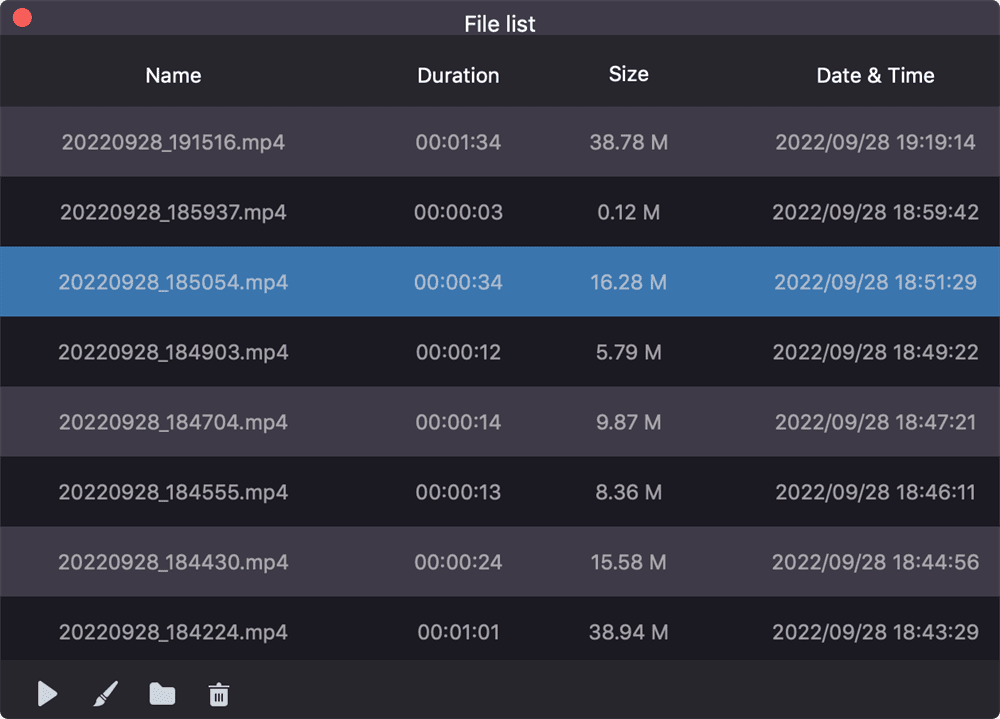Select the file 20220928_184555.mp4
Viewport: 1000px width, 719px height.
172,491
